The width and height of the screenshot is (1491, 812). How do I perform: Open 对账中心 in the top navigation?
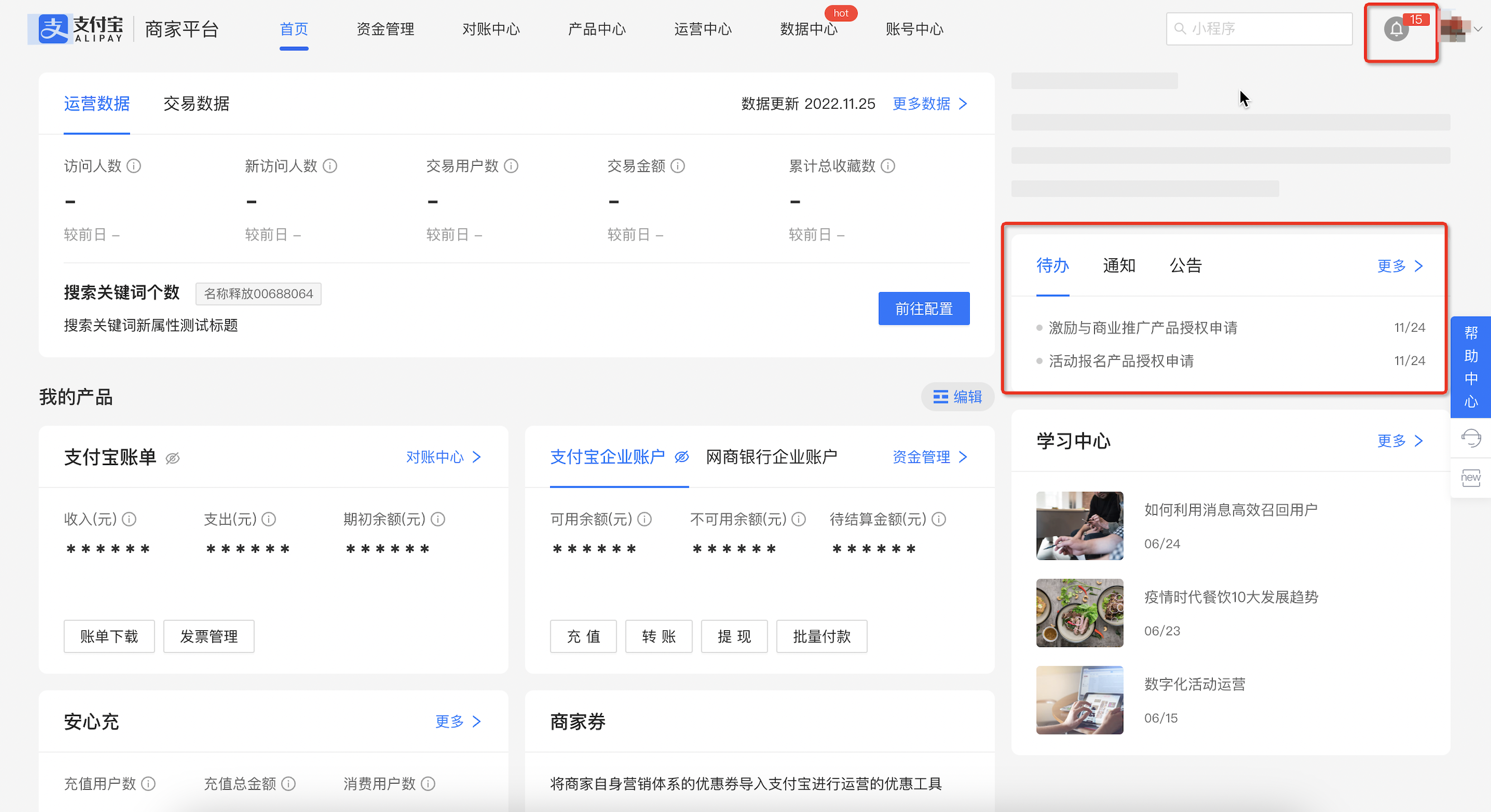[x=492, y=29]
